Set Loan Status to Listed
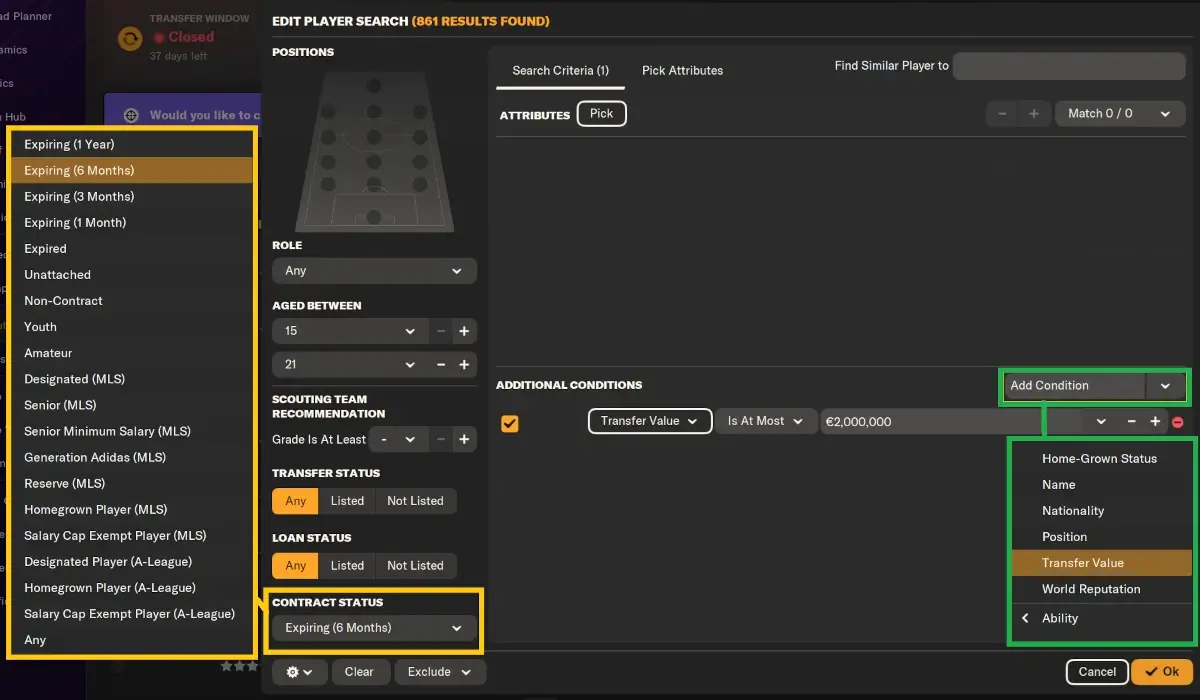 point(347,566)
